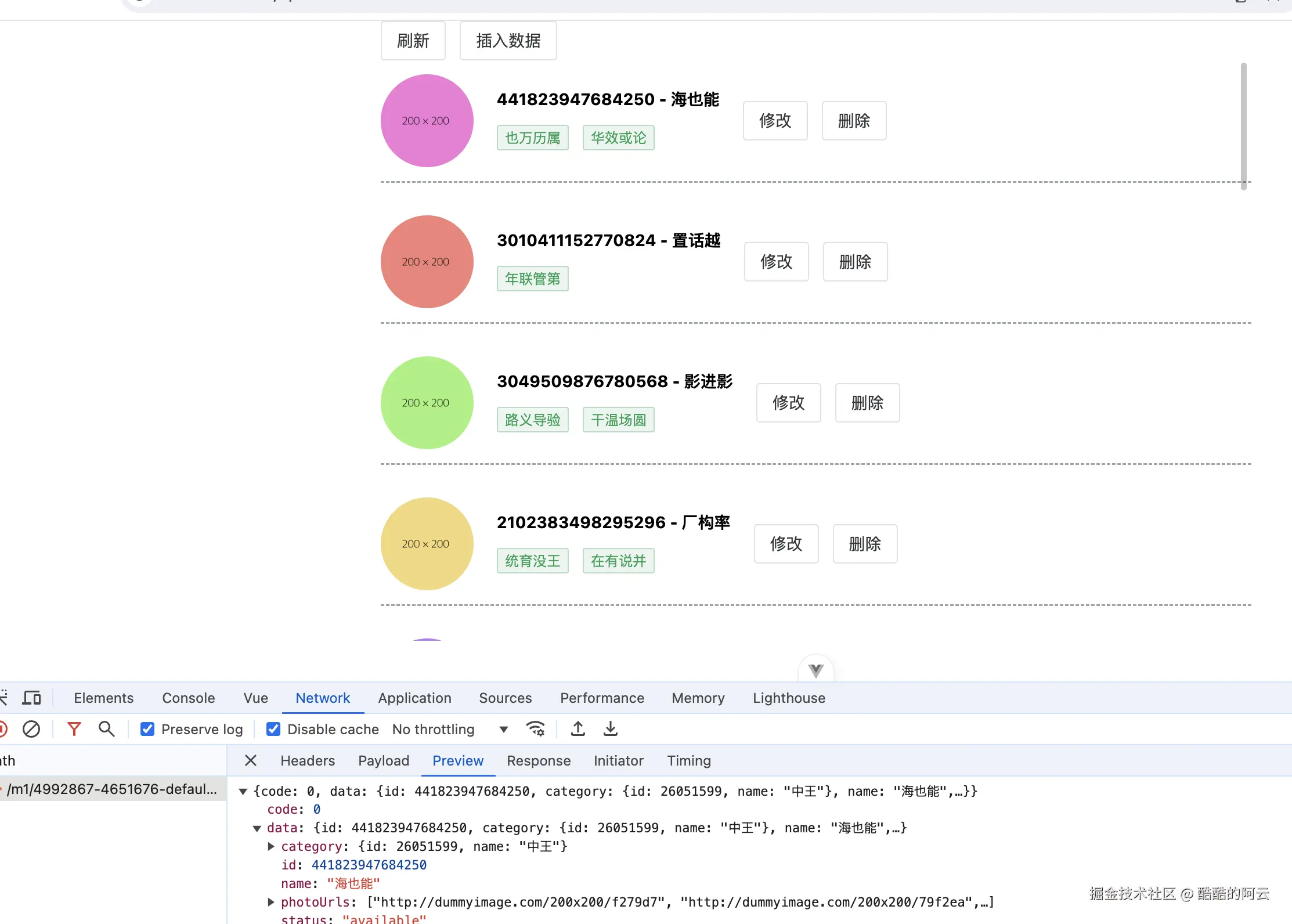Click the id value 441823947684250 in preview
1292x924 pixels.
(x=369, y=865)
